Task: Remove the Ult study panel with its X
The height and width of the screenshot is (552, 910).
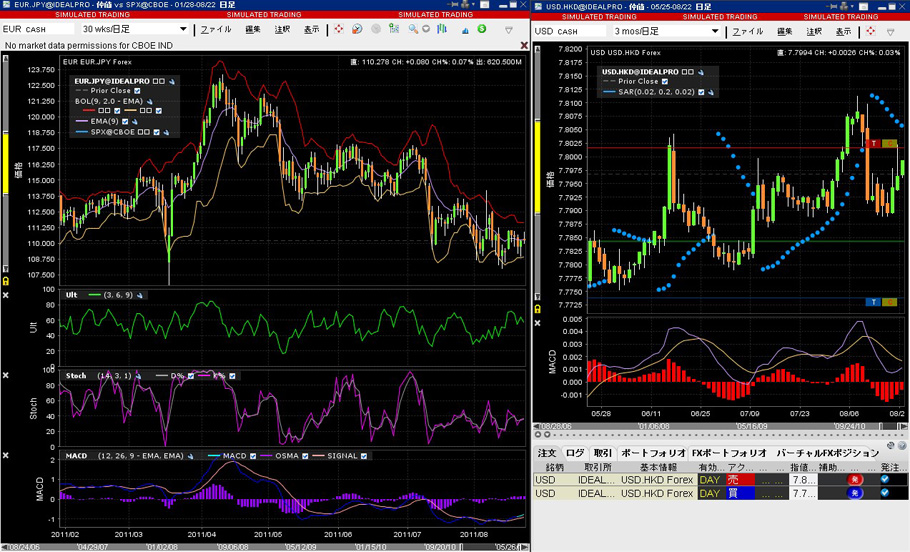Action: pyautogui.click(x=6, y=295)
